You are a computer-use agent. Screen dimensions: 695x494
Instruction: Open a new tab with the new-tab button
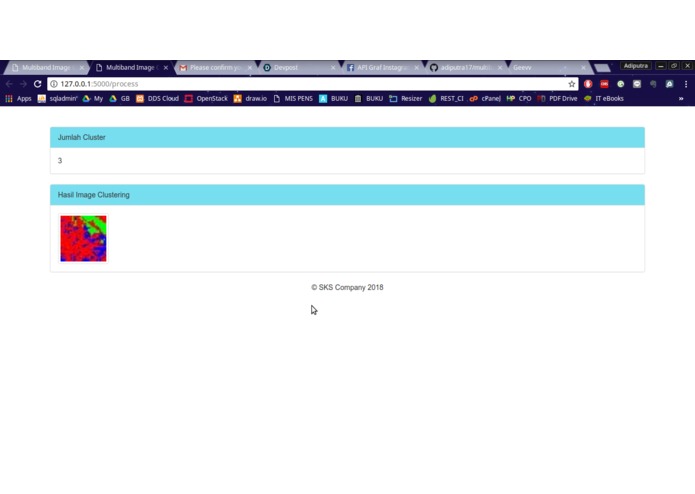coord(602,68)
